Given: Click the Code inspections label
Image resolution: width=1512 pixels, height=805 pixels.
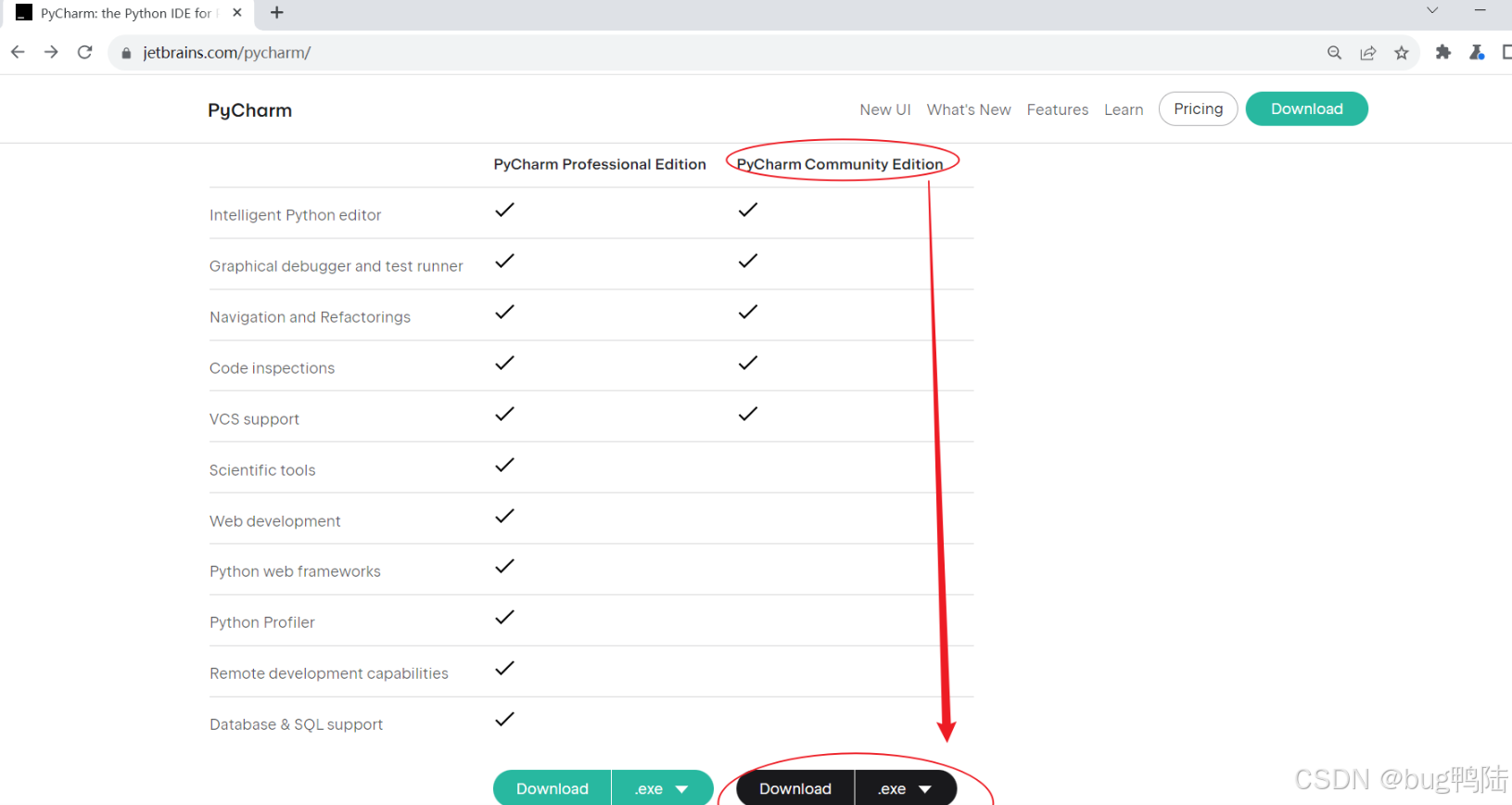Looking at the screenshot, I should pyautogui.click(x=272, y=368).
